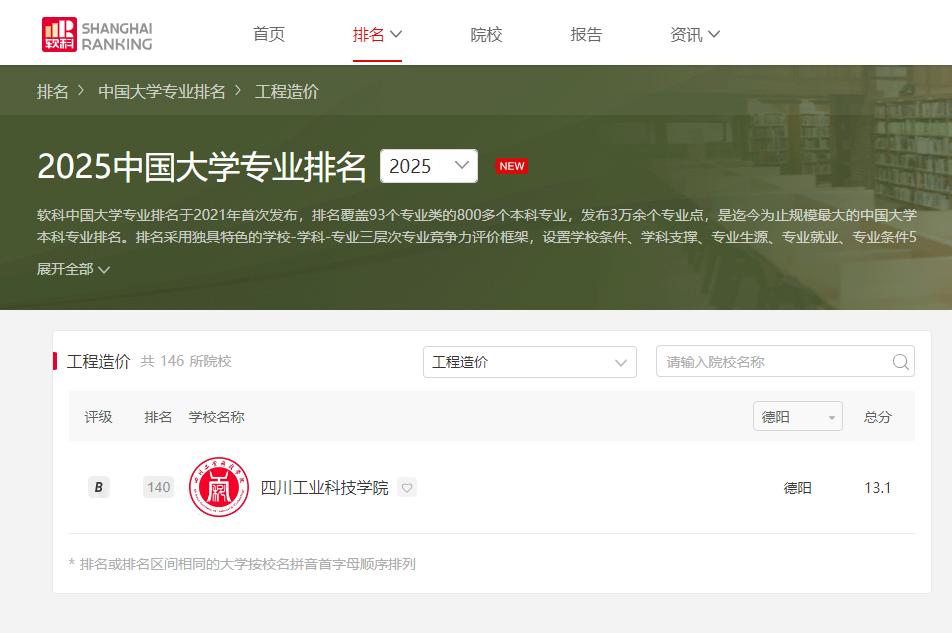The height and width of the screenshot is (633, 952).
Task: Click the 中国大学专业排名 breadcrumb link
Action: [x=162, y=91]
